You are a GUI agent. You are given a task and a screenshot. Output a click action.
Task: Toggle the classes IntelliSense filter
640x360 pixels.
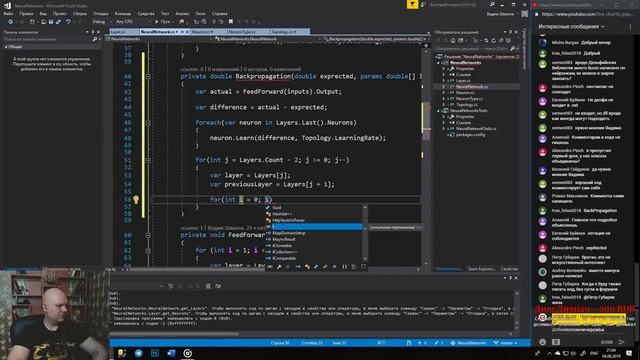[x=307, y=267]
